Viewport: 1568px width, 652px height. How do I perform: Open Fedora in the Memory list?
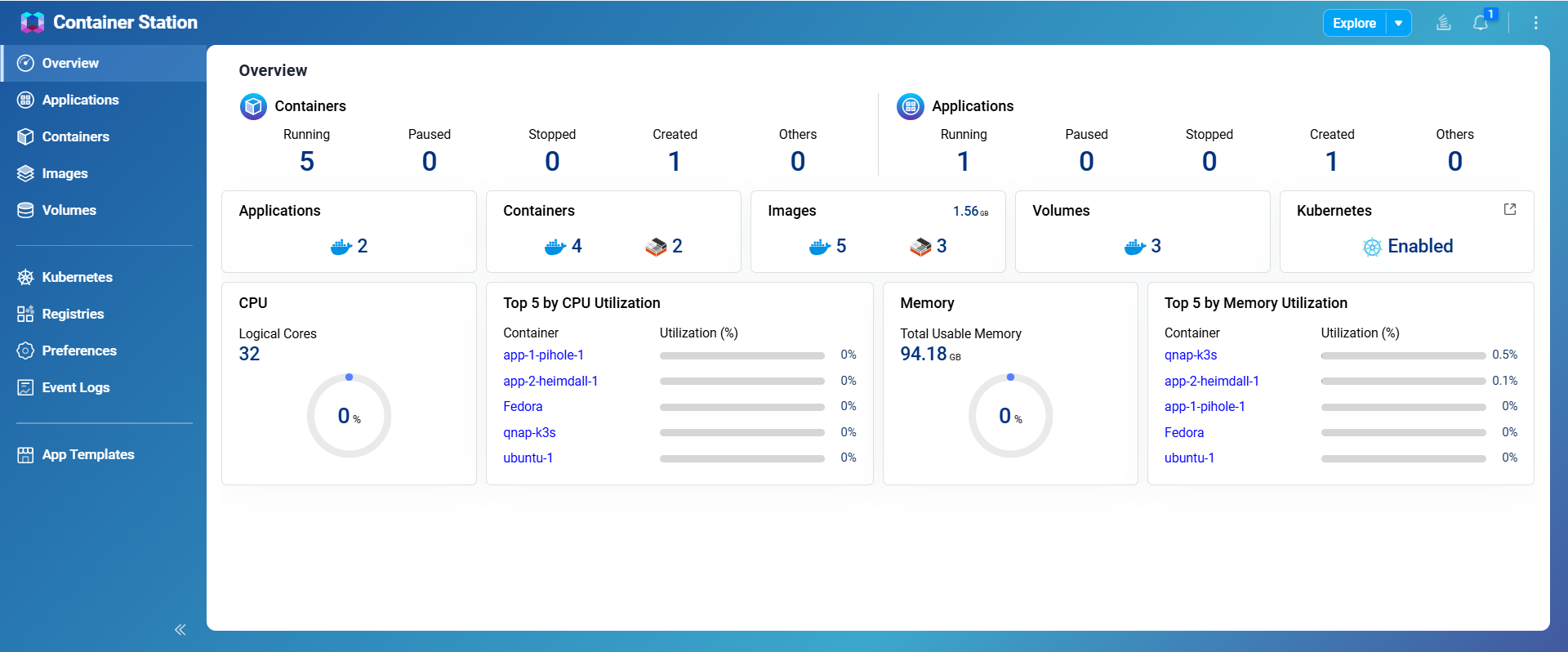(x=1184, y=432)
